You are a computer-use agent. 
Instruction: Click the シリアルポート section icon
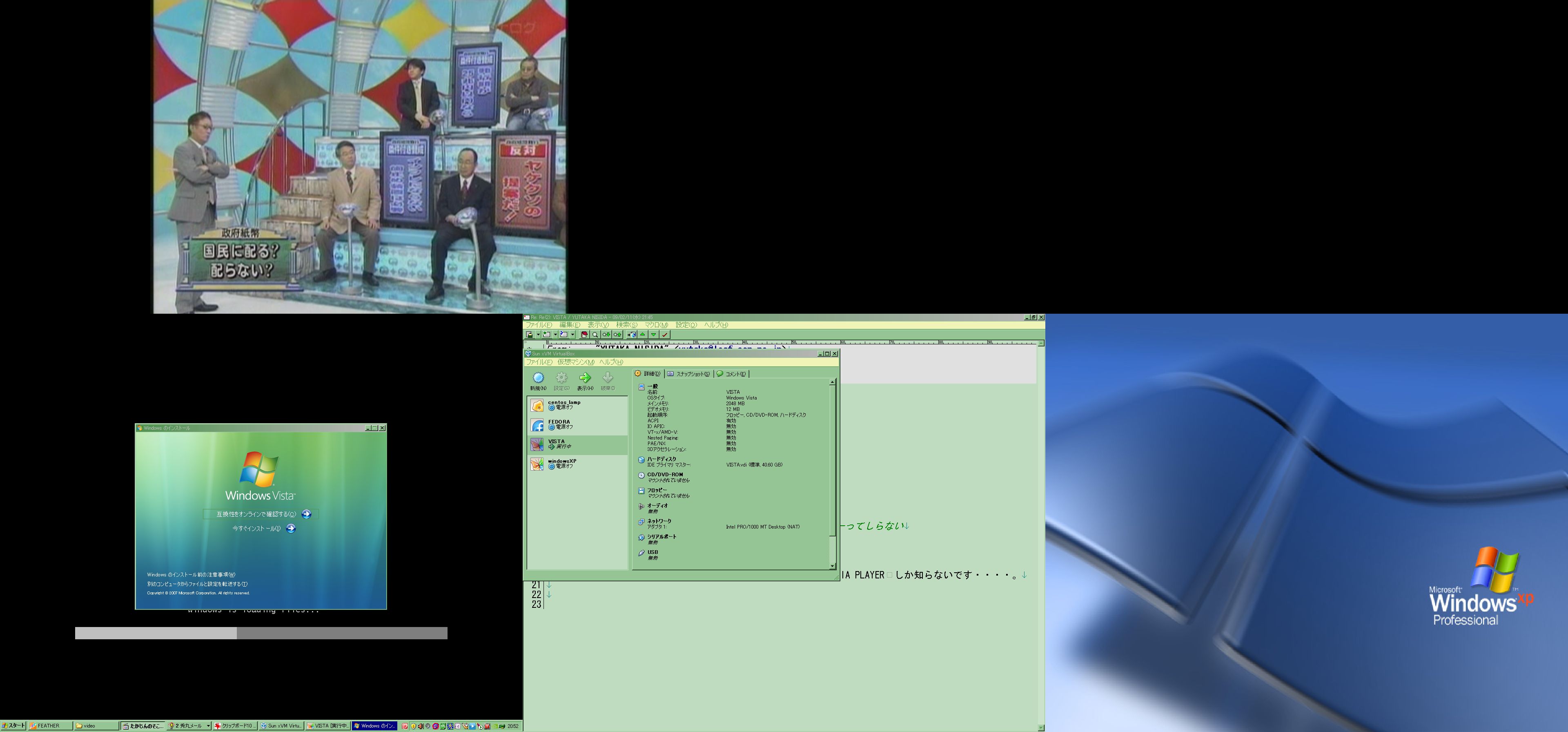[641, 538]
